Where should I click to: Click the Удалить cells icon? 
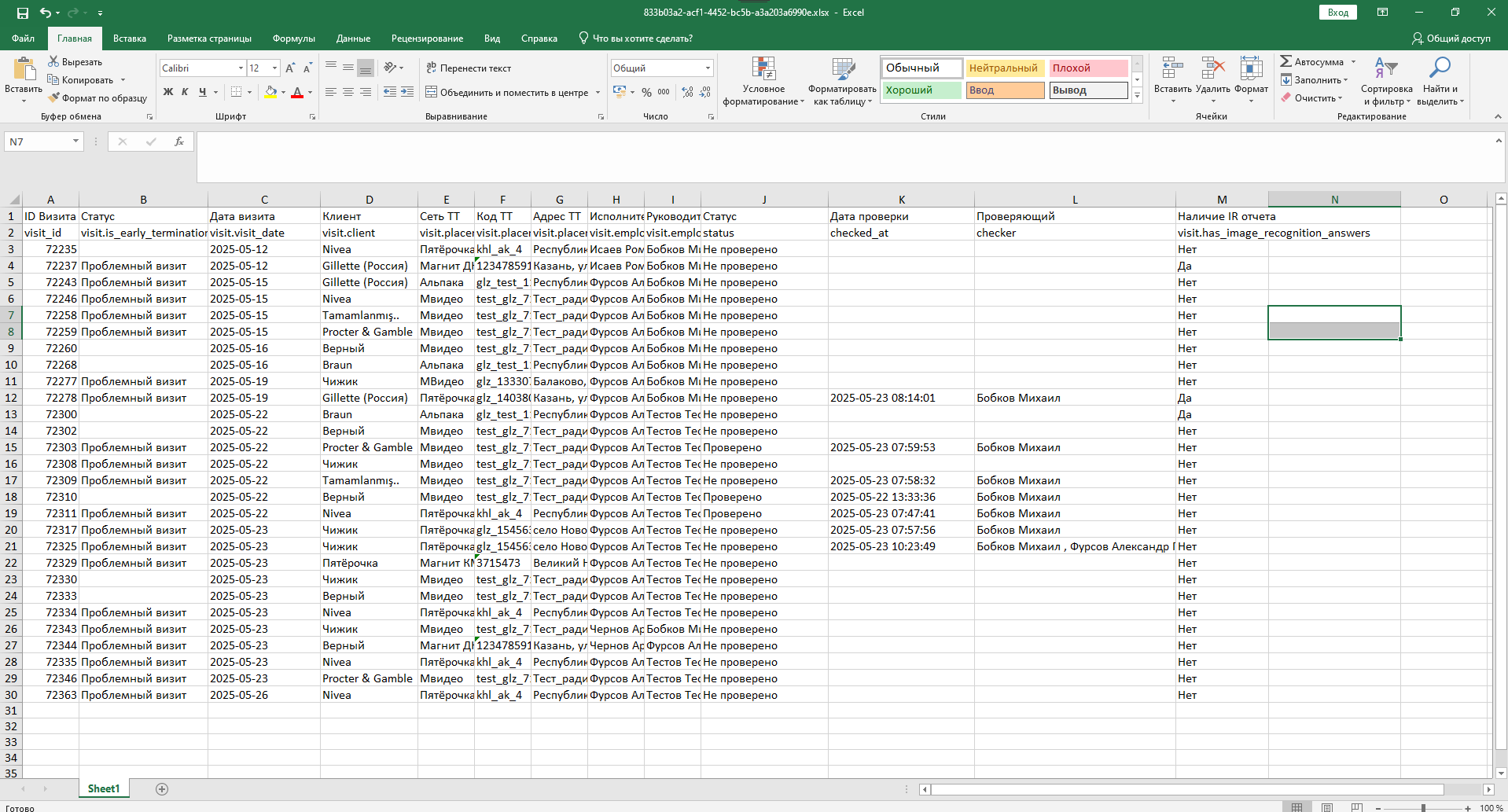[1212, 68]
